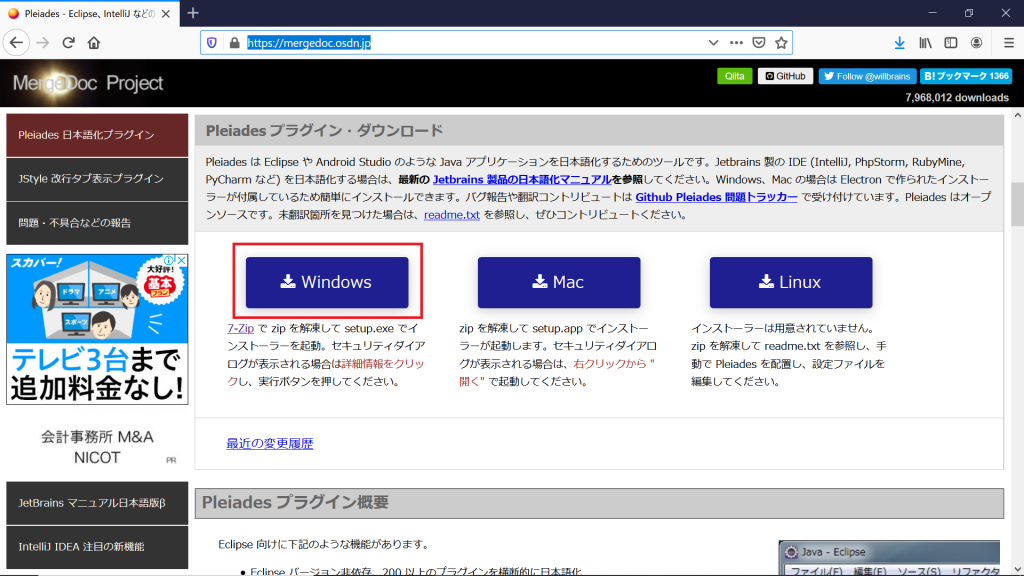
Task: Open Github Pleiades 問題トラッカー link
Action: click(716, 197)
